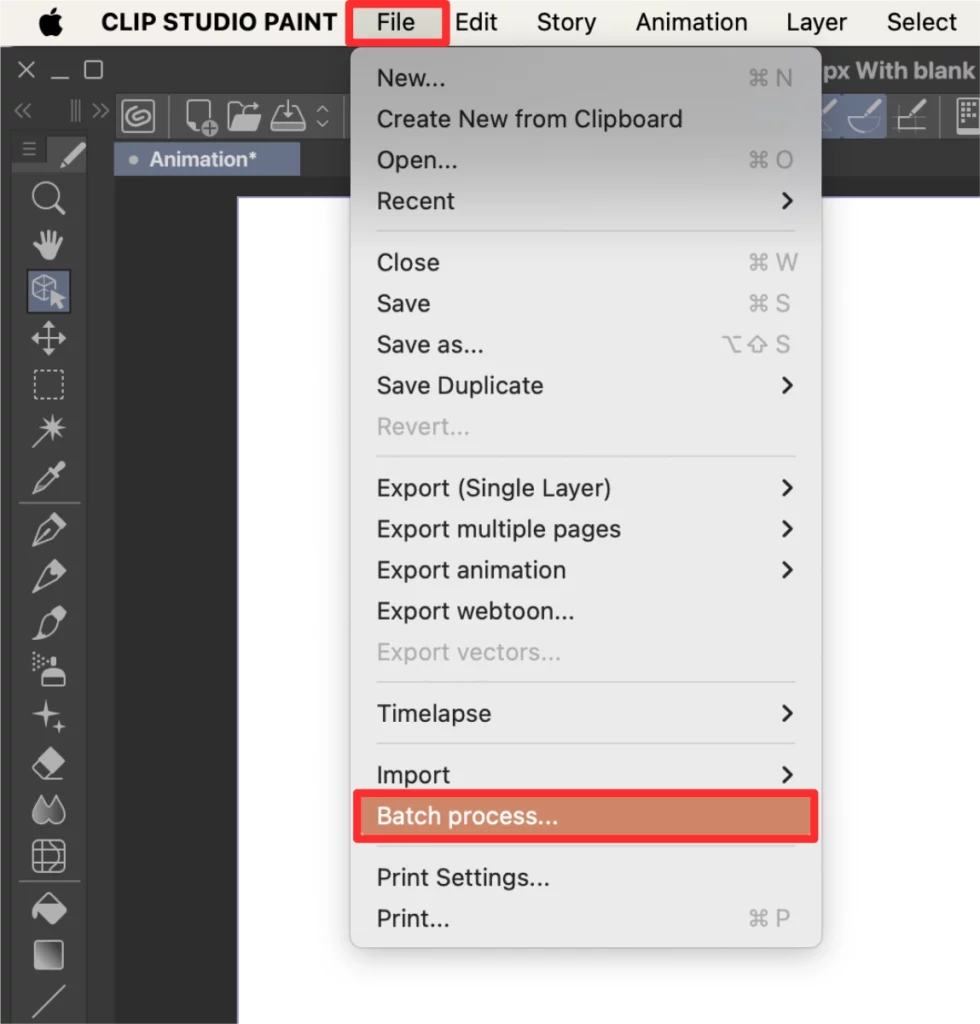Open the Edit menu

click(476, 22)
